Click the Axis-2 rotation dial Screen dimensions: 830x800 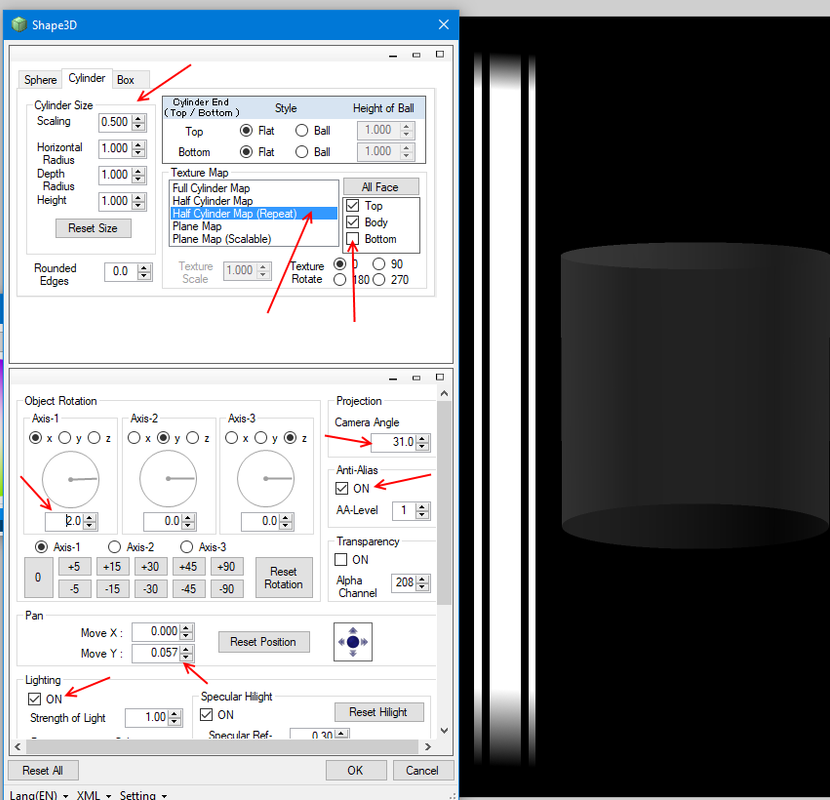tap(168, 479)
